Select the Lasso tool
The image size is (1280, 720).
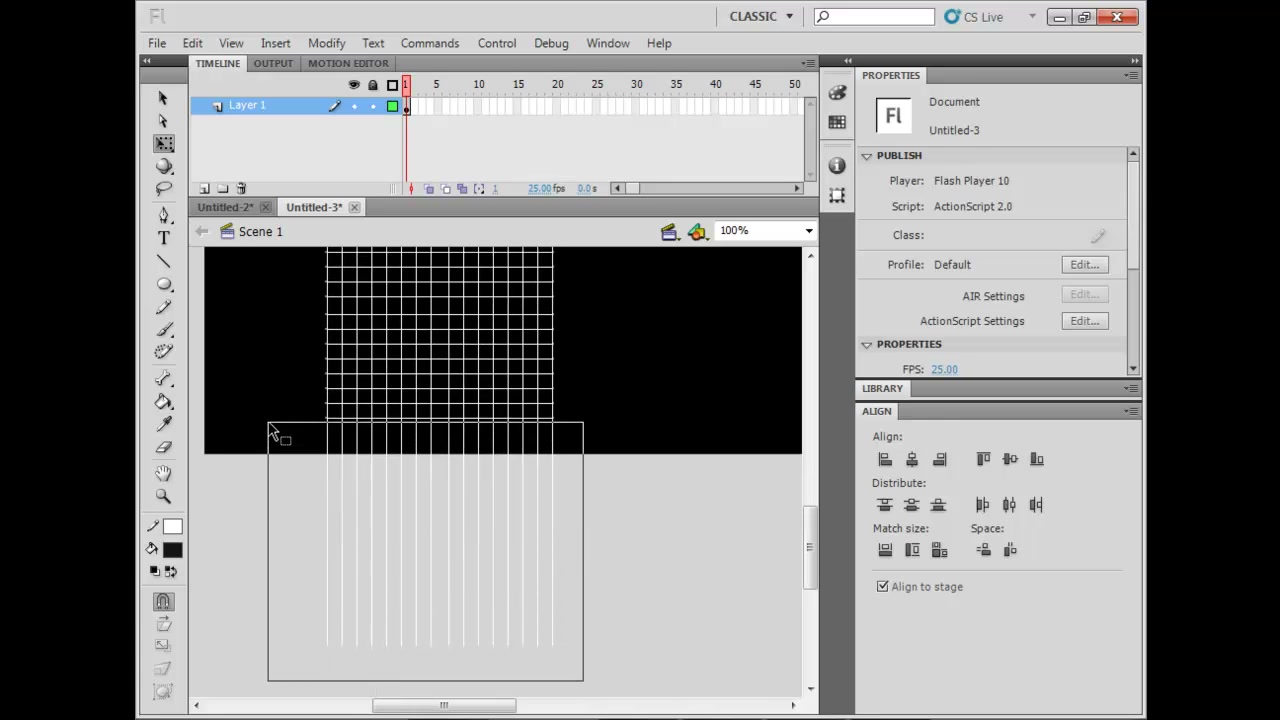coord(164,190)
